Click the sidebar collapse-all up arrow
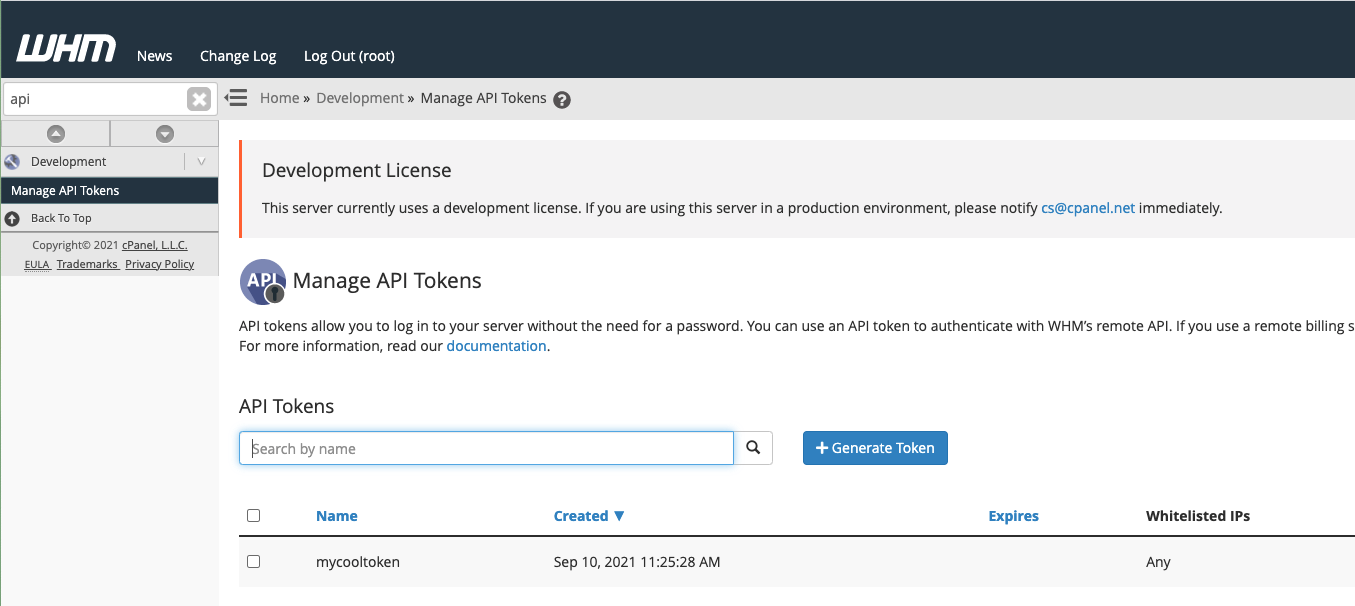 point(56,133)
